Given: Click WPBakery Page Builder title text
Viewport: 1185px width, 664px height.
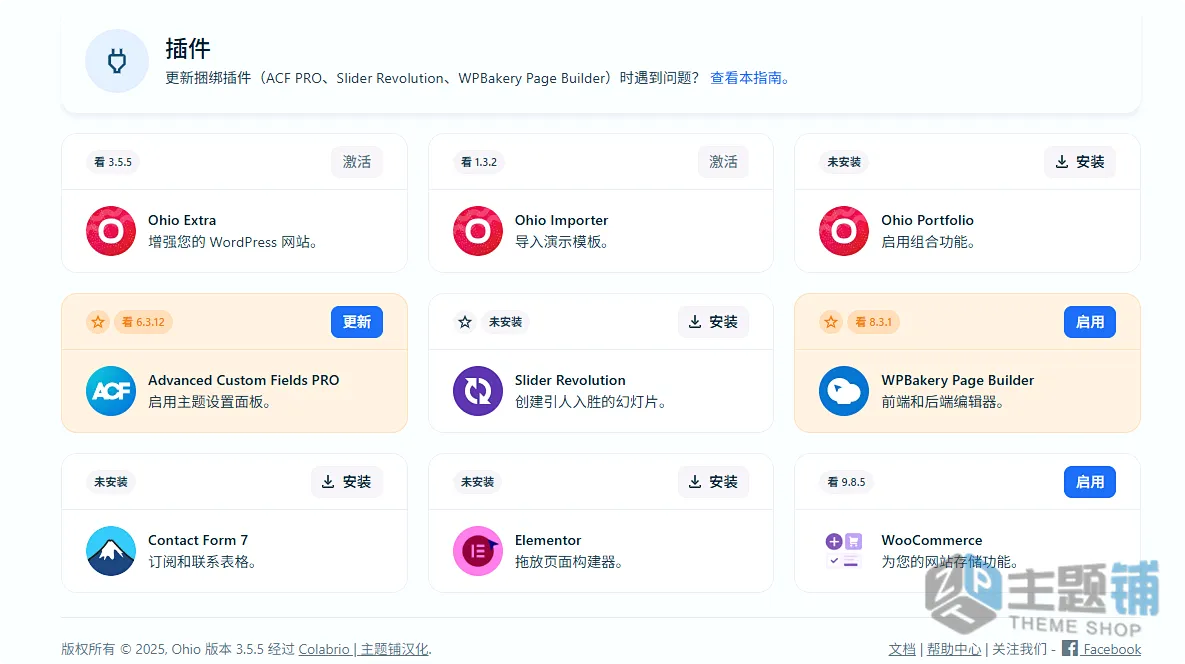Looking at the screenshot, I should pos(958,380).
